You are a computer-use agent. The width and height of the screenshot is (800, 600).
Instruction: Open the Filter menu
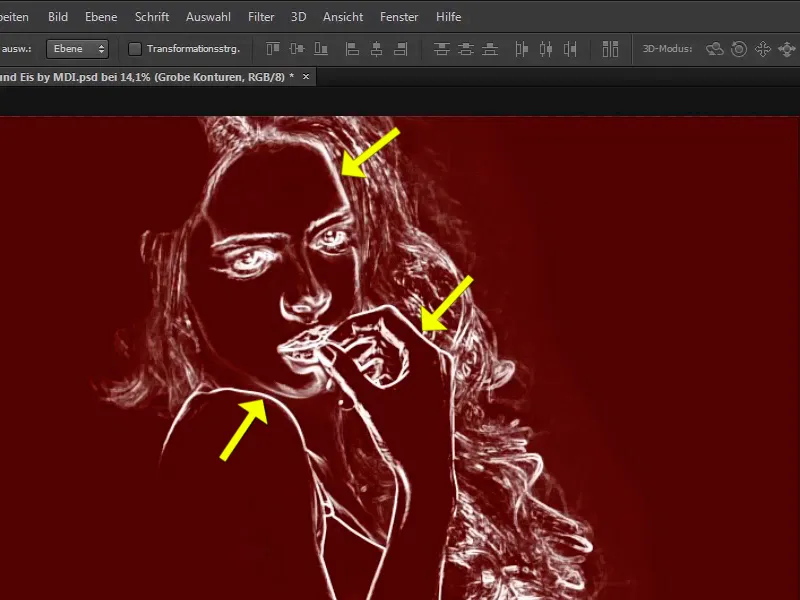coord(261,17)
